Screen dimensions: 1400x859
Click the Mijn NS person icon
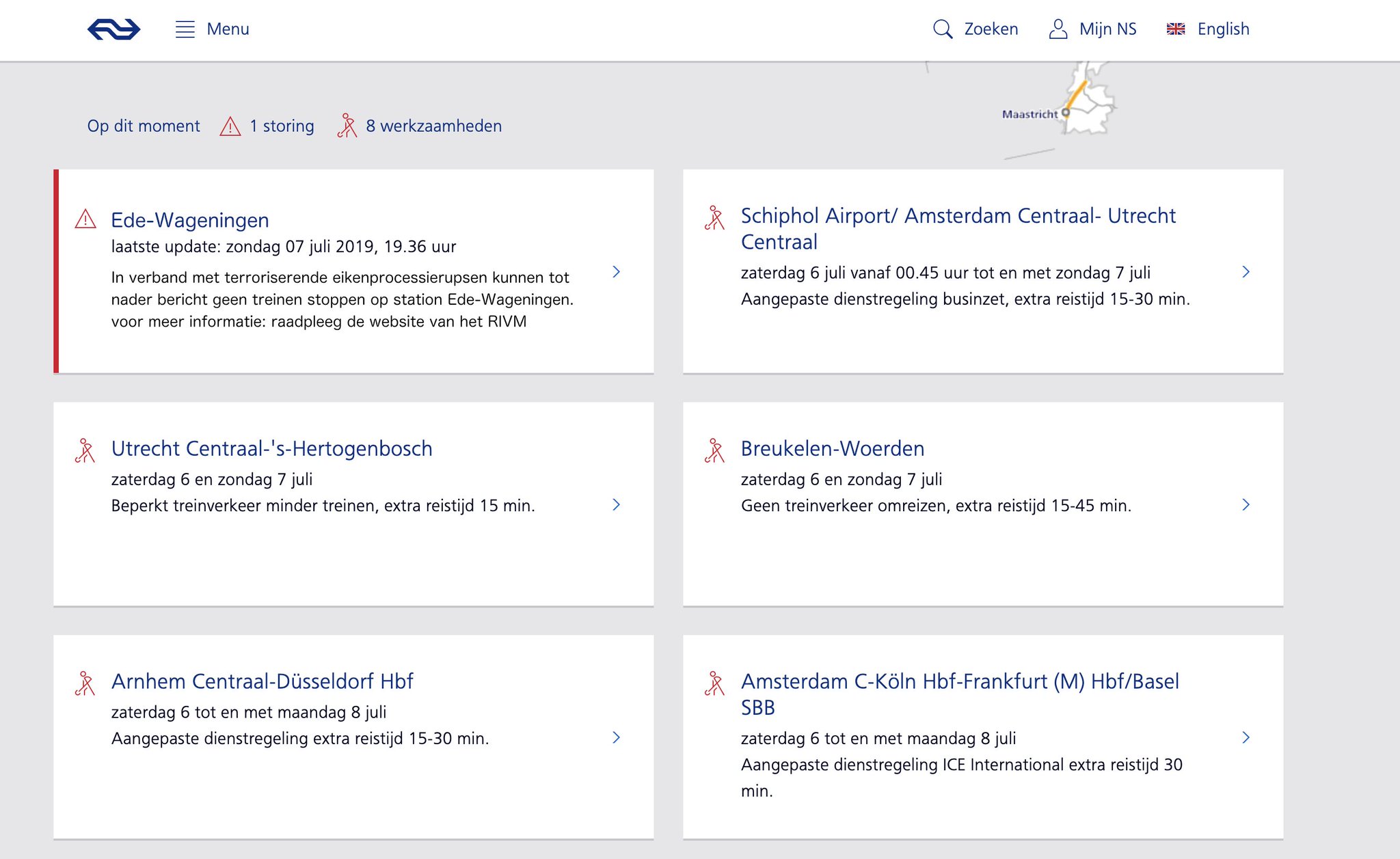coord(1058,29)
